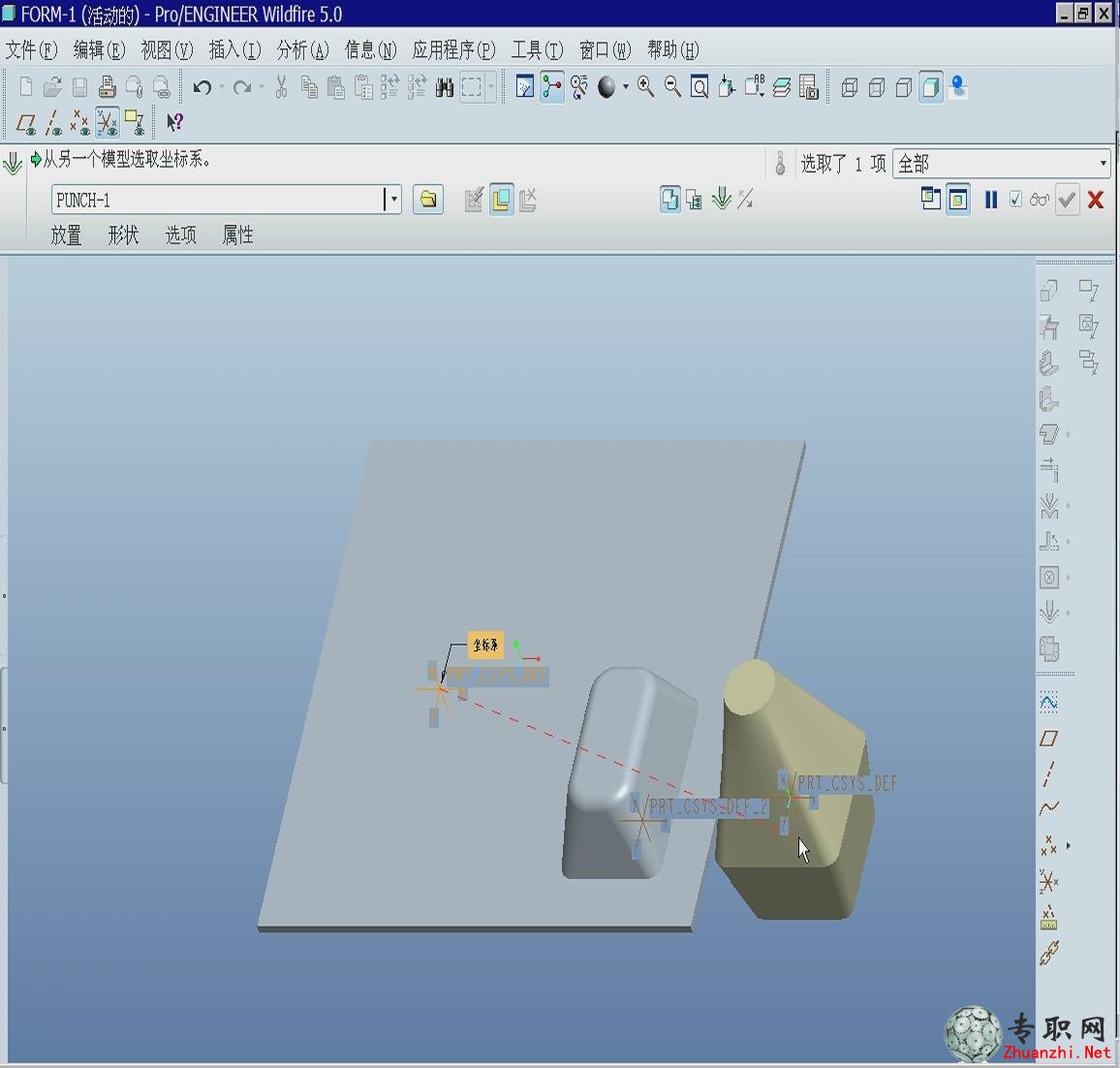The width and height of the screenshot is (1120, 1068).
Task: Toggle datum axes display
Action: pyautogui.click(x=53, y=123)
